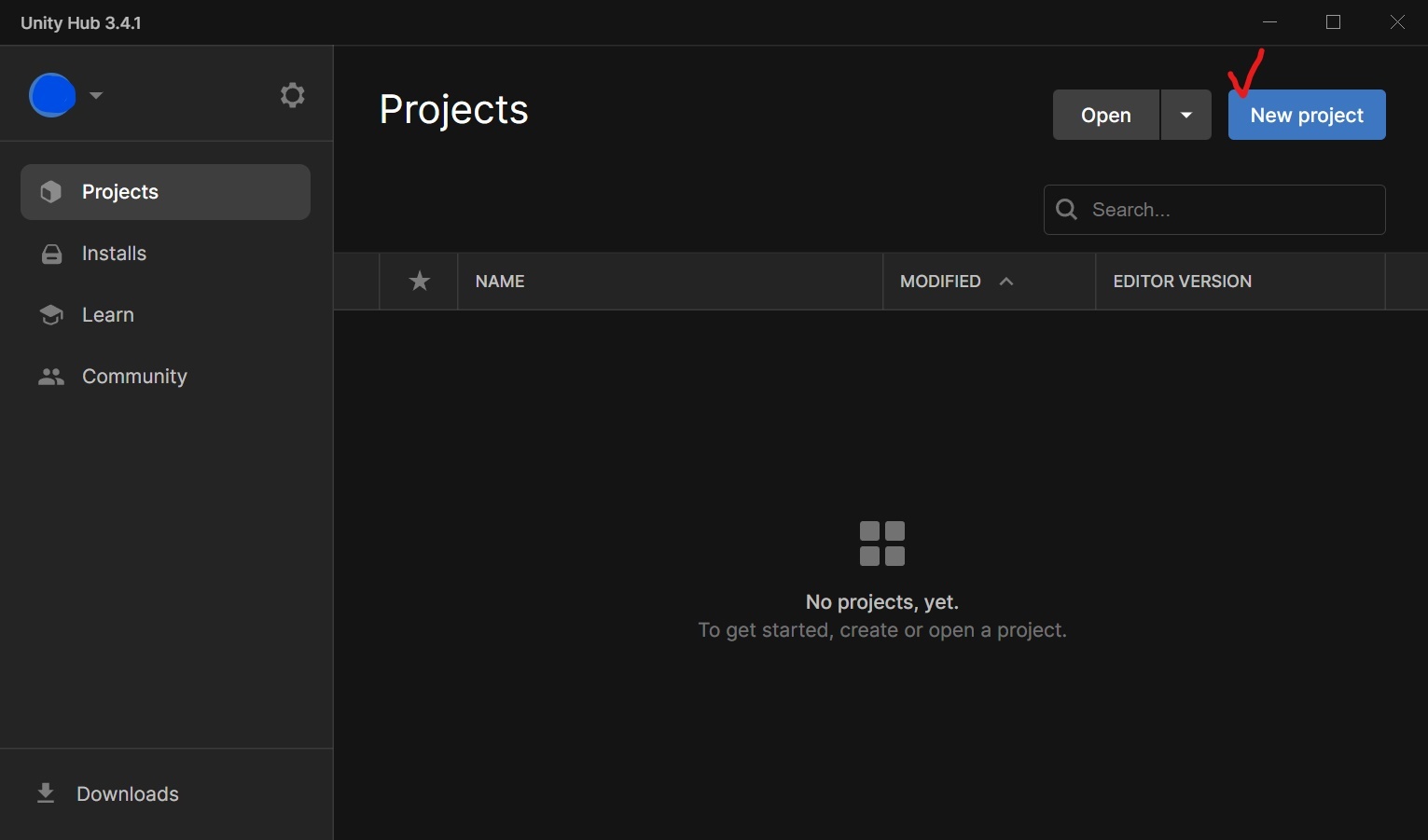
Task: Click the favorites star column header
Action: point(420,281)
